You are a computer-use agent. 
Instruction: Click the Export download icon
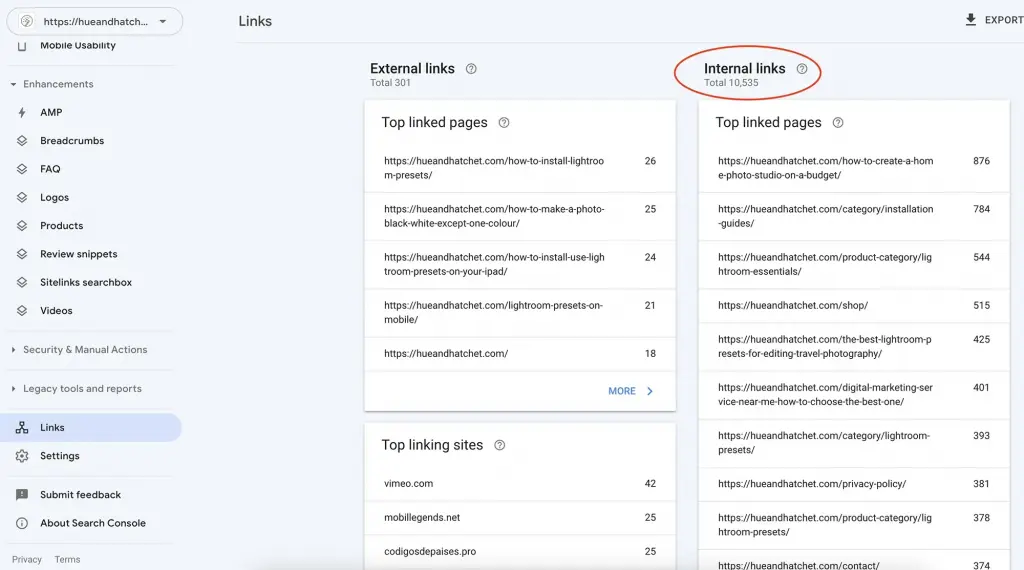coord(971,20)
